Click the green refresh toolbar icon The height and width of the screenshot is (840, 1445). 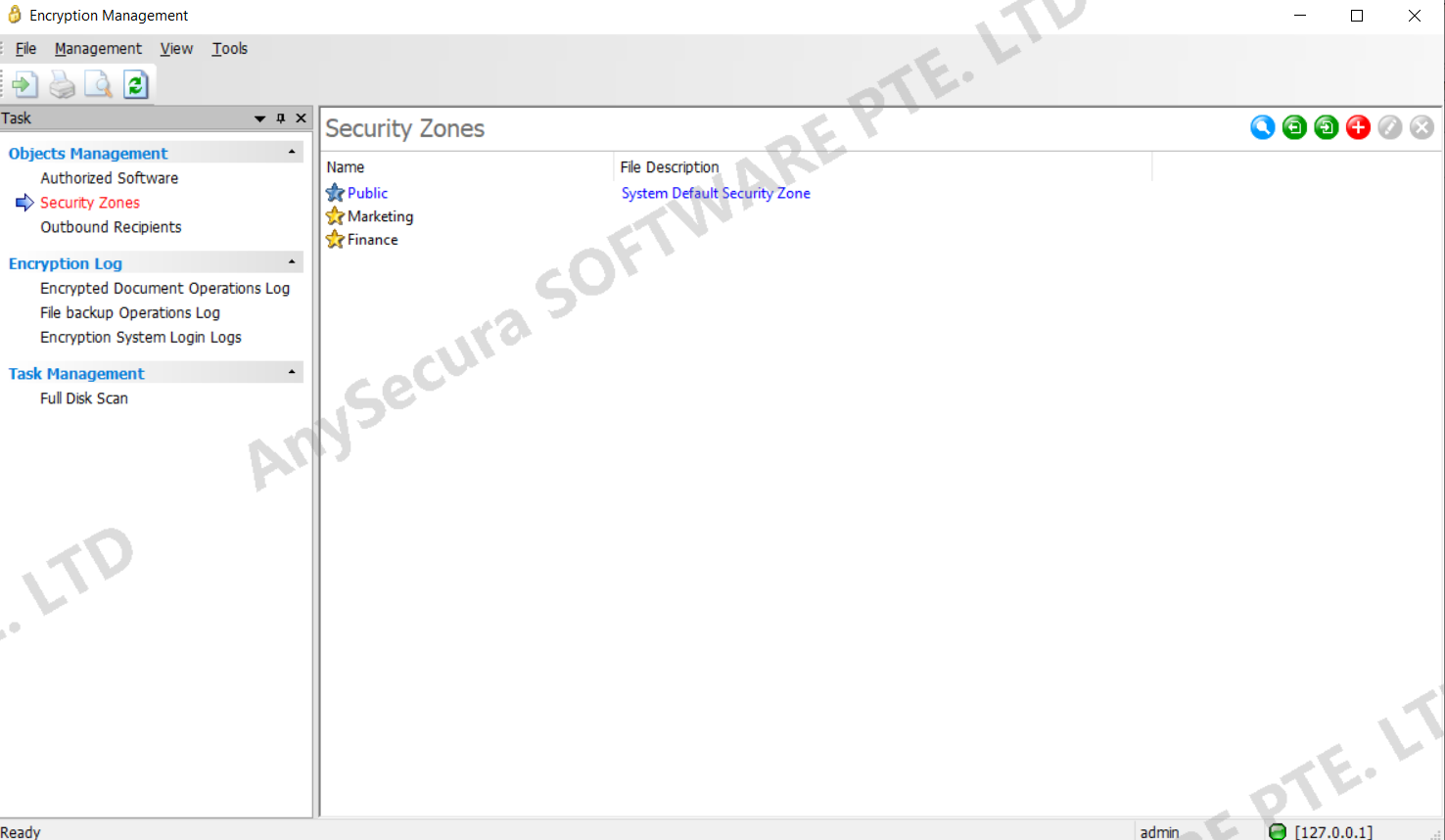(x=135, y=85)
